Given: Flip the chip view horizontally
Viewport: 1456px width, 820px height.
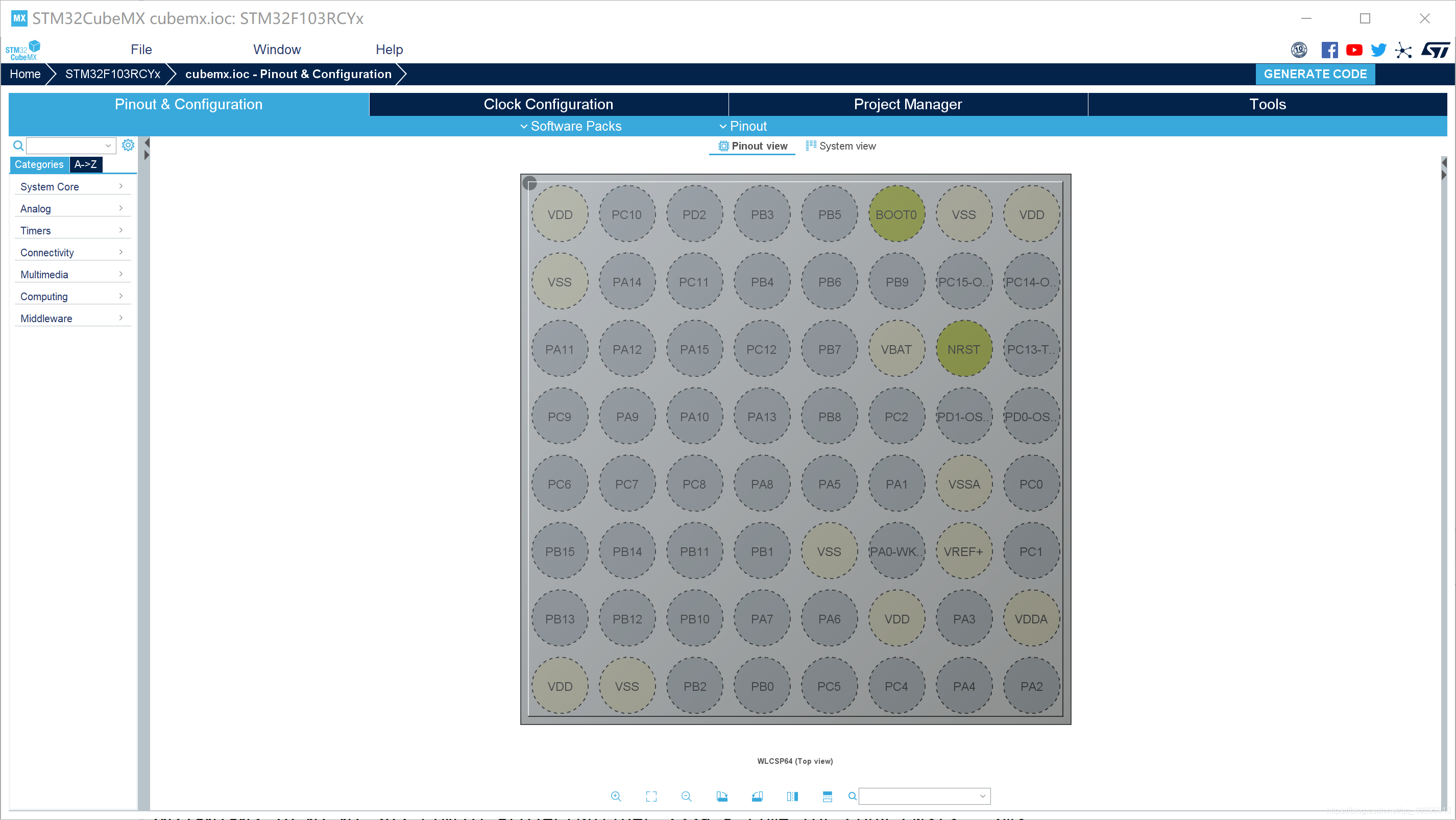Looking at the screenshot, I should 792,797.
